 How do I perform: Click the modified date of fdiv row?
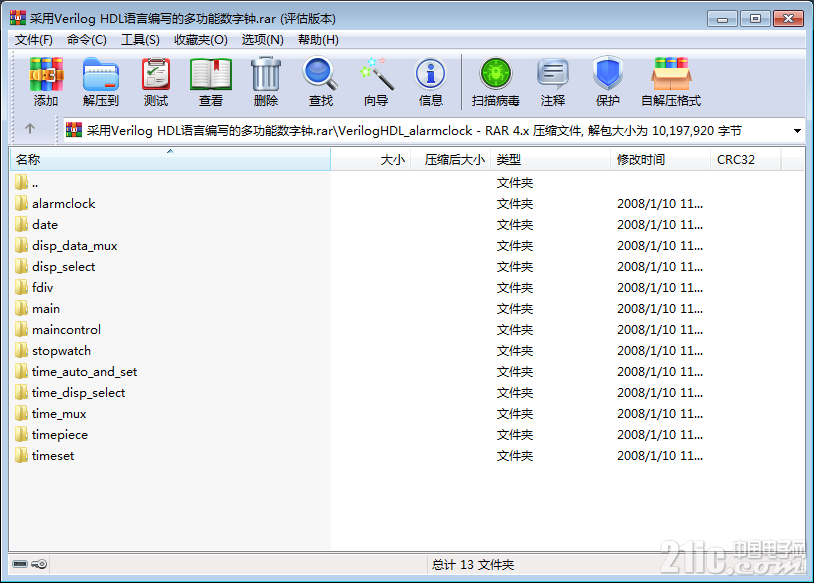[x=660, y=288]
